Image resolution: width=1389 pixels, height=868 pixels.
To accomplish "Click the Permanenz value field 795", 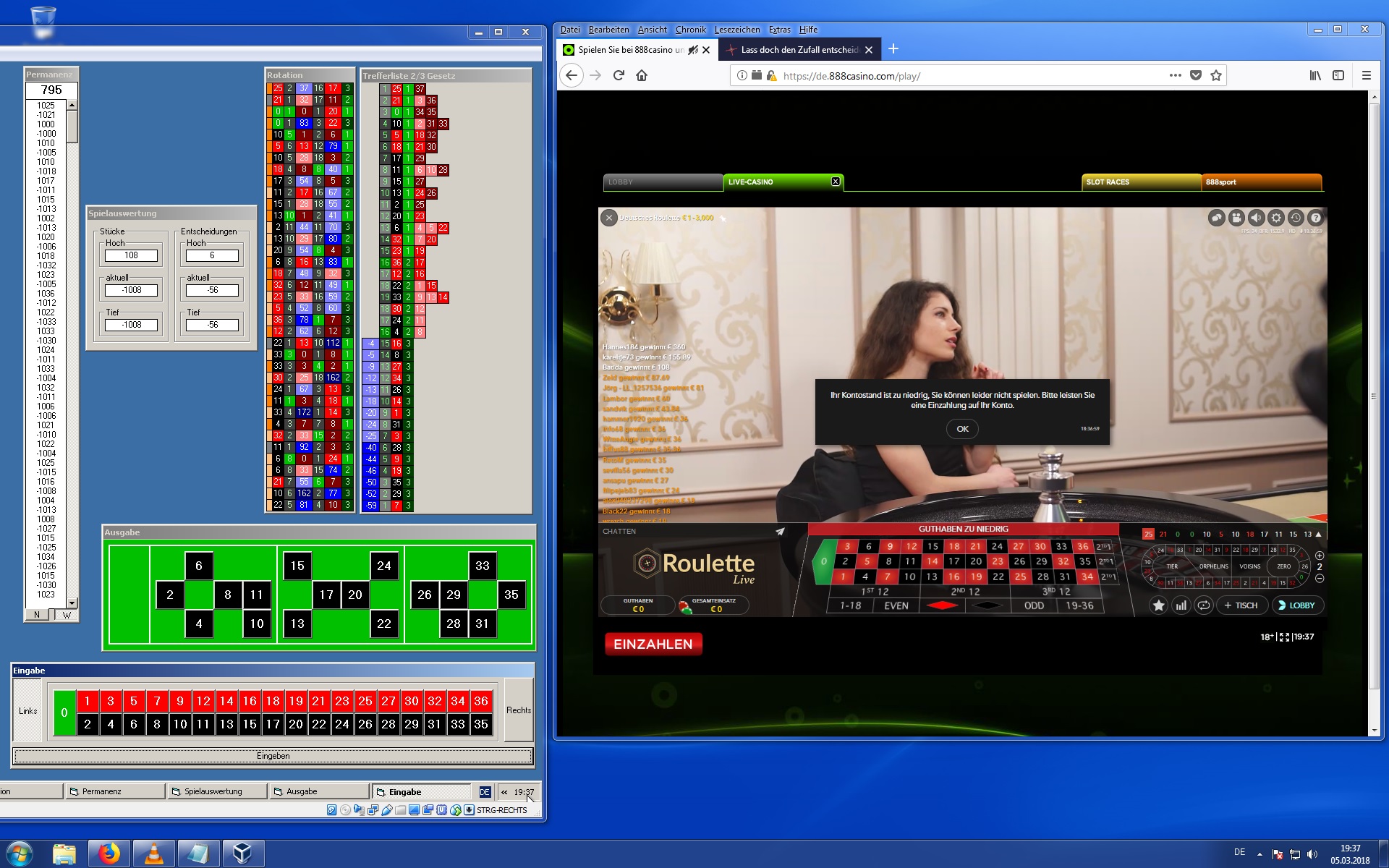I will [51, 90].
